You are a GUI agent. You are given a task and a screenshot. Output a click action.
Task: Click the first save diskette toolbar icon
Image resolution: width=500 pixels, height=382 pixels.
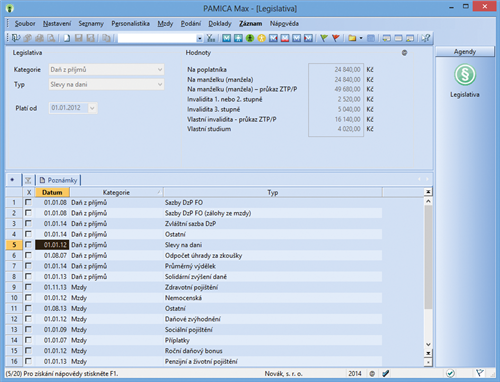point(79,38)
